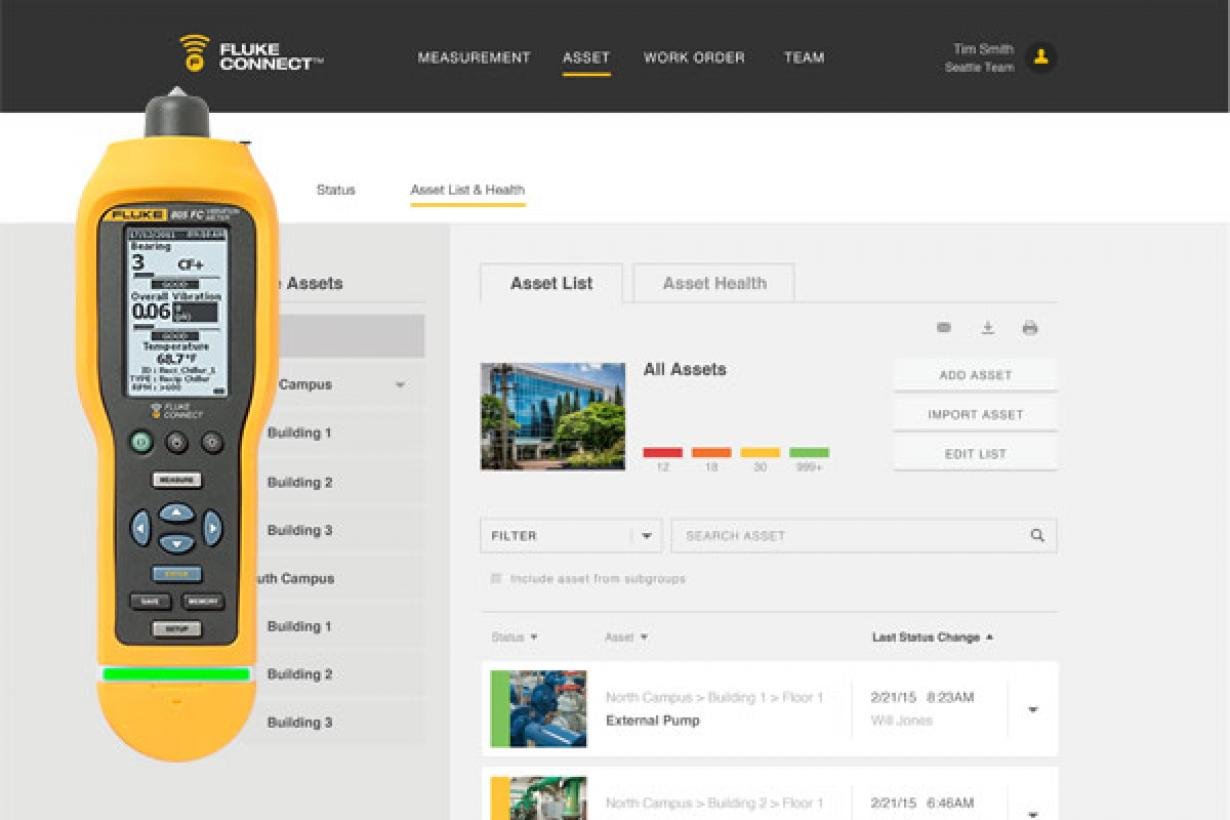
Task: Switch to the Asset Health tab
Action: (x=714, y=284)
